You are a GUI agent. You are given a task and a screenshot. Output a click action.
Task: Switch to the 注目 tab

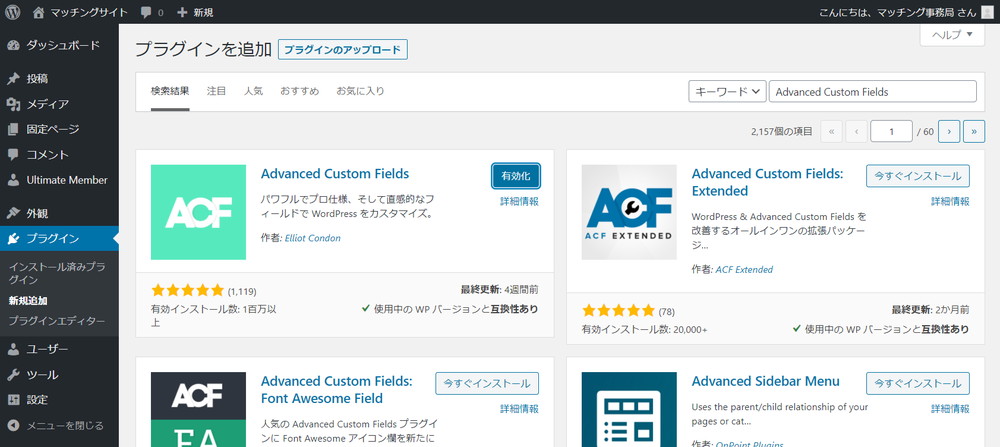(216, 91)
